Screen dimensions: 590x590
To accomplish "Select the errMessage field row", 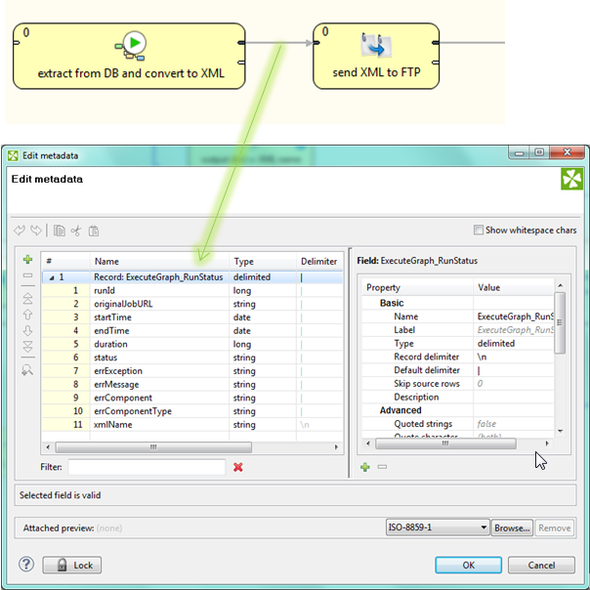I will coord(192,384).
